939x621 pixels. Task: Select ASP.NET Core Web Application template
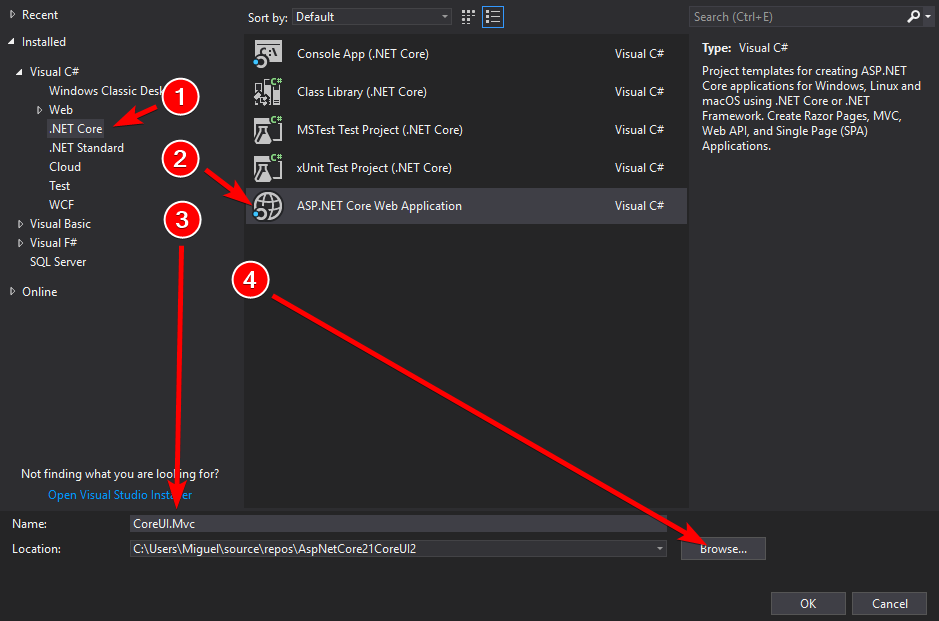tap(466, 206)
